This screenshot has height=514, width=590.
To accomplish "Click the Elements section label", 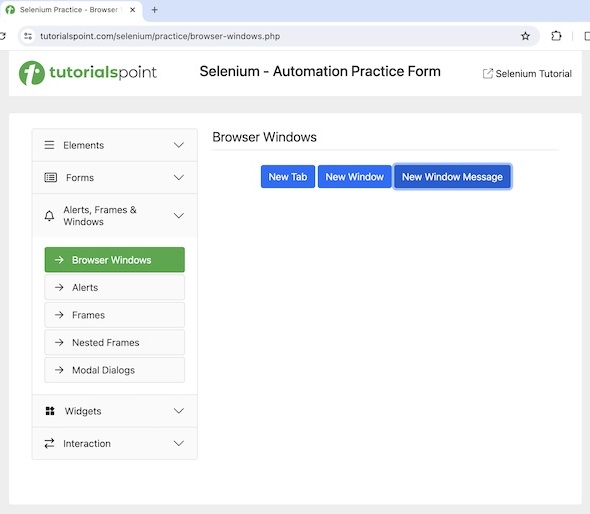I will pos(84,145).
